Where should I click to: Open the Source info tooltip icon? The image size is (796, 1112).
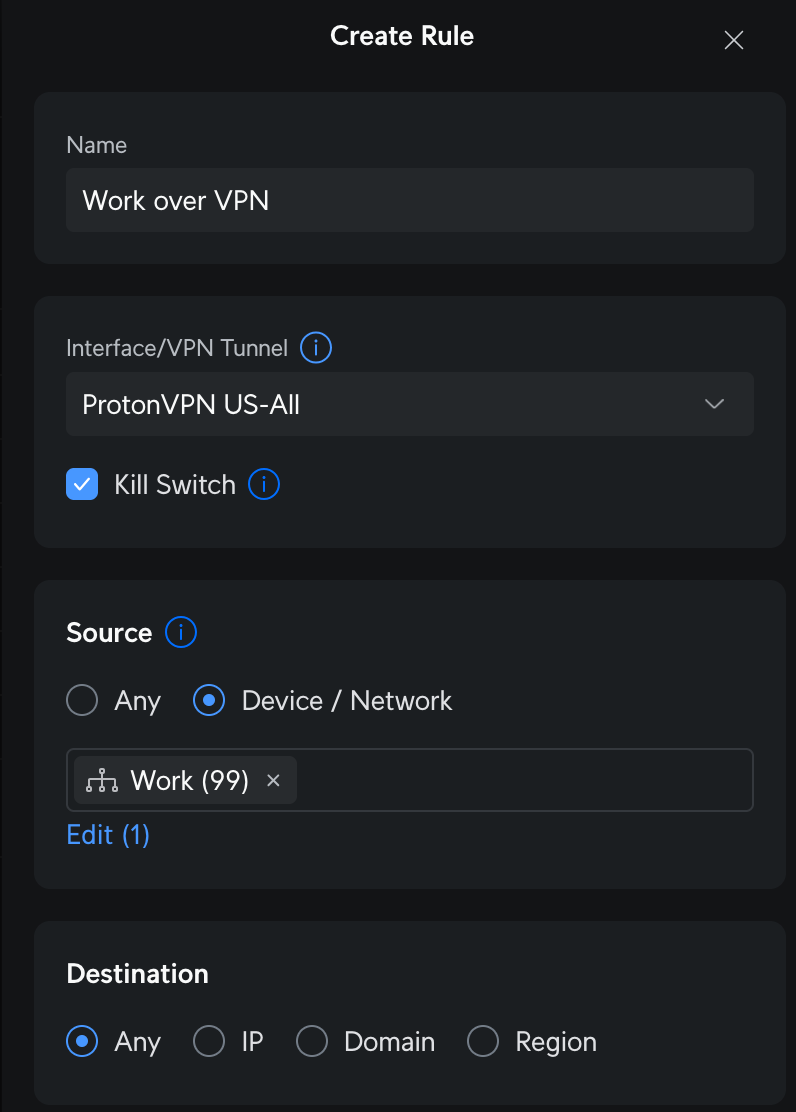point(181,632)
